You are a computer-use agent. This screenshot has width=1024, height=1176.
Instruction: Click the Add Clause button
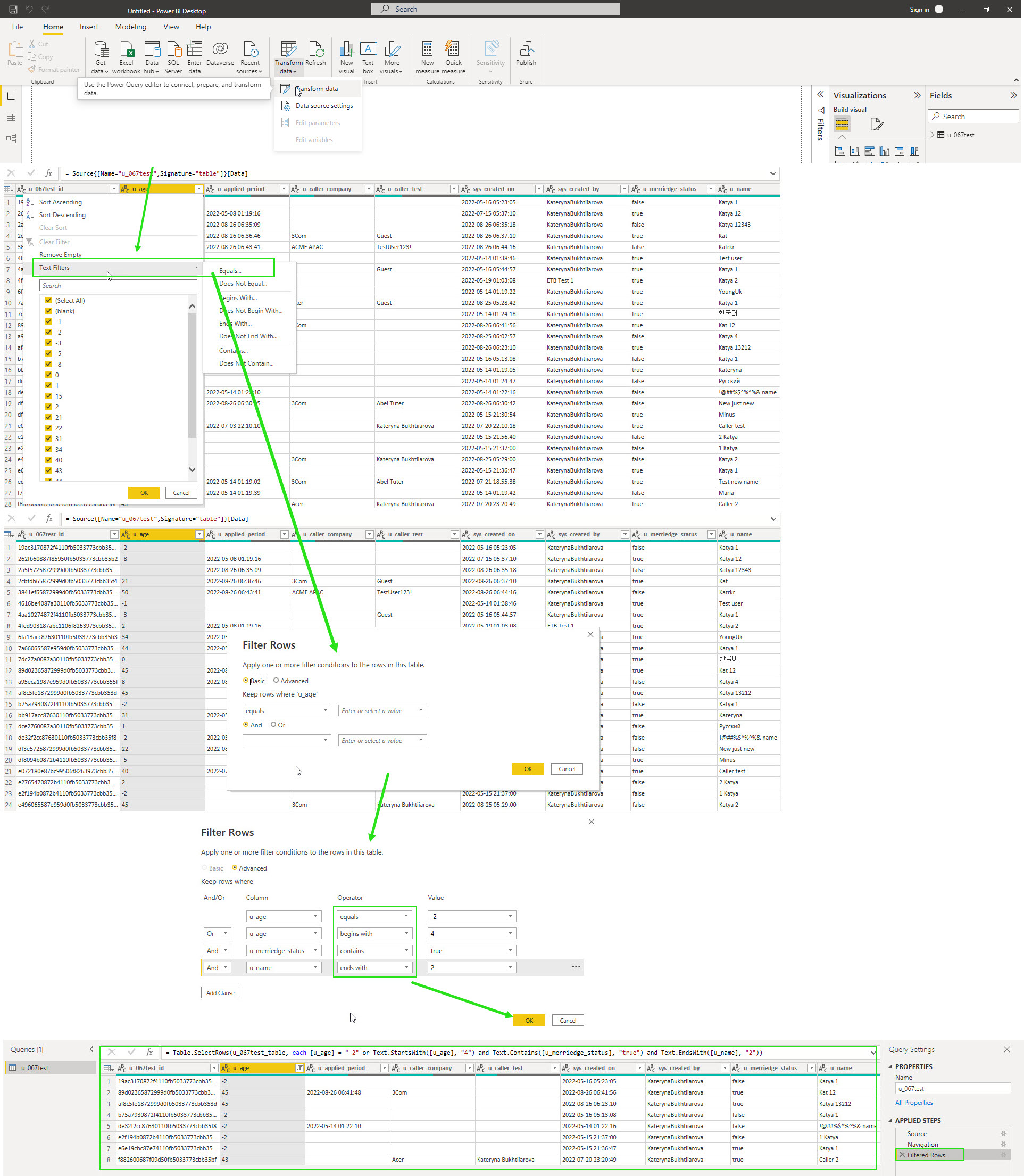[x=220, y=992]
